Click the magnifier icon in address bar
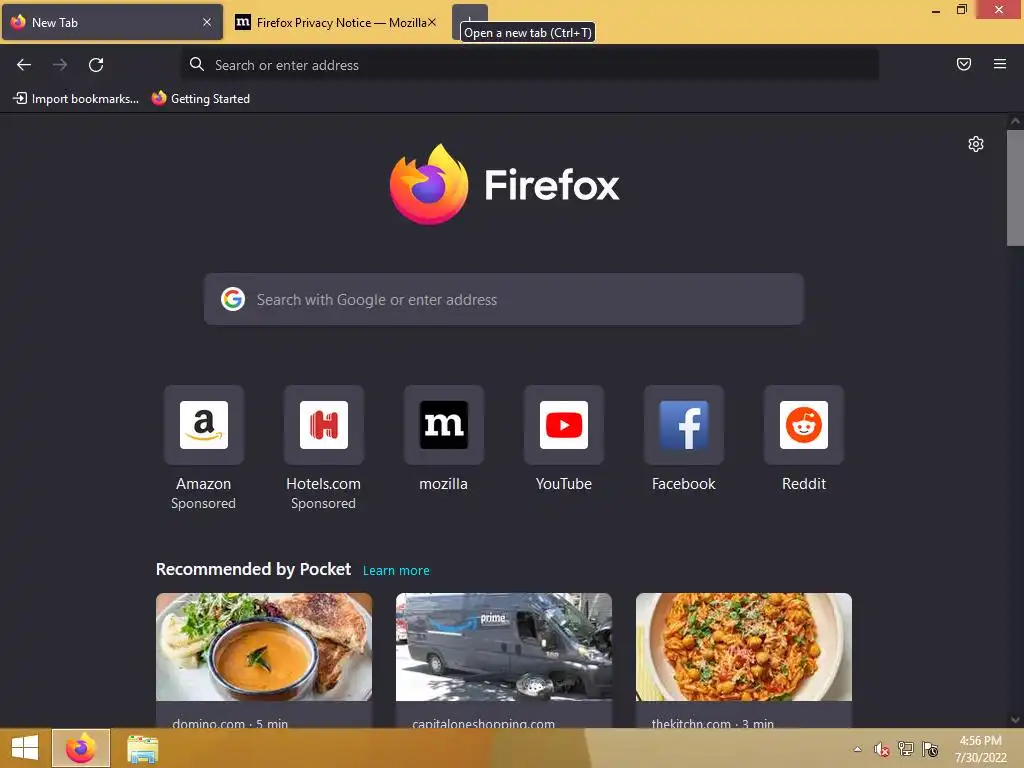The image size is (1024, 768). click(197, 64)
